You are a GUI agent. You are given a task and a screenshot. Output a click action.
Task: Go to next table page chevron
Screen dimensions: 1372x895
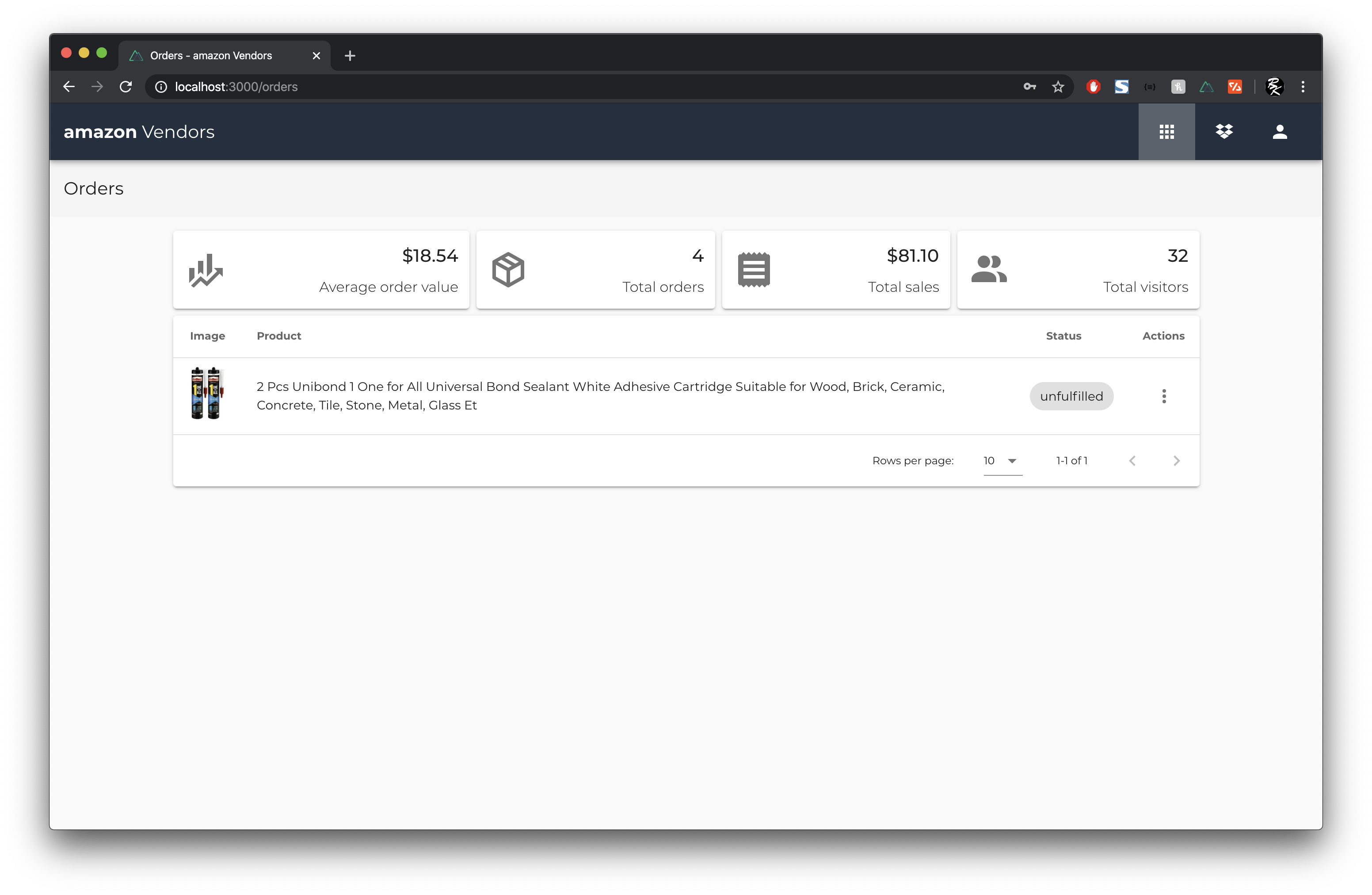point(1176,461)
